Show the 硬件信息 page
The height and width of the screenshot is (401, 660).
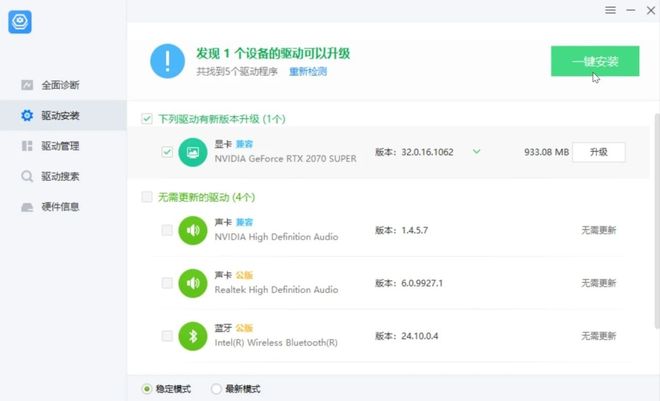coord(63,207)
